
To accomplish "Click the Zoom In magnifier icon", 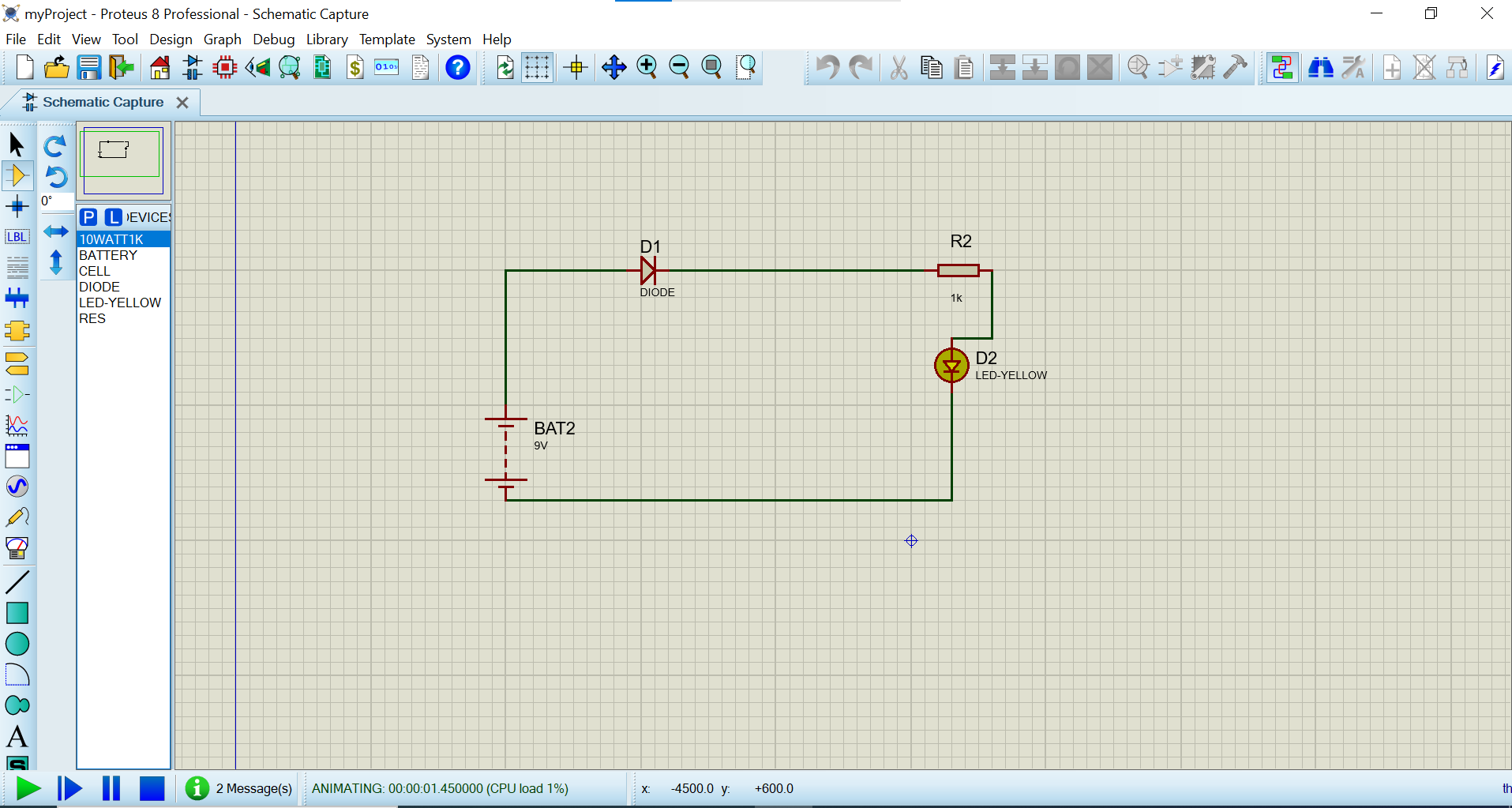I will 647,68.
